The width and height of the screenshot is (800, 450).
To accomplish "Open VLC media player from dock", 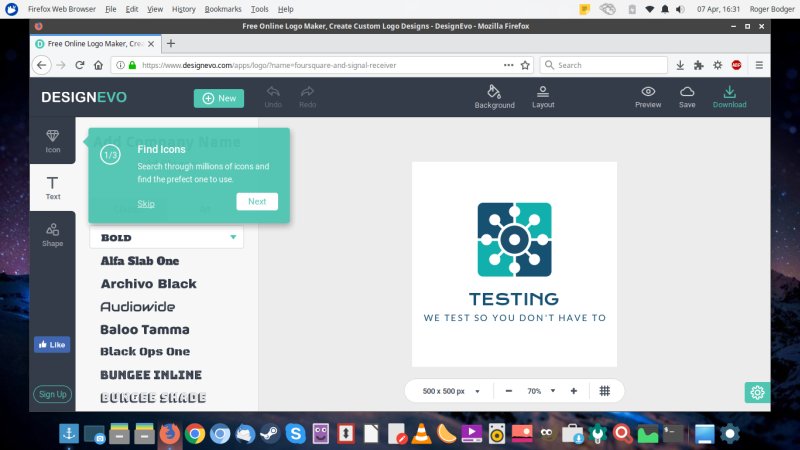I will (x=421, y=434).
